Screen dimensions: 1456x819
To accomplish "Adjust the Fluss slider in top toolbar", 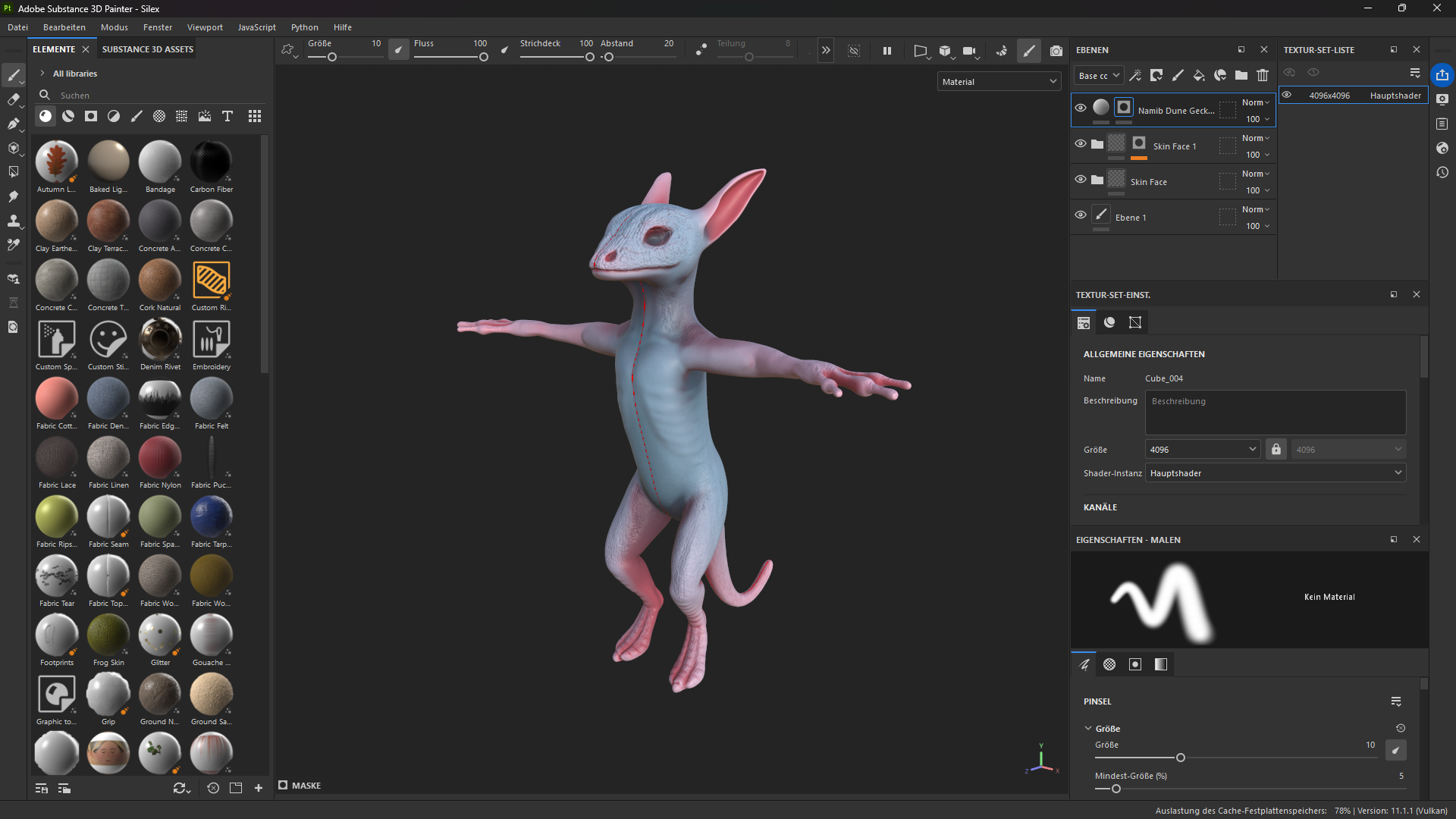I will [x=483, y=58].
